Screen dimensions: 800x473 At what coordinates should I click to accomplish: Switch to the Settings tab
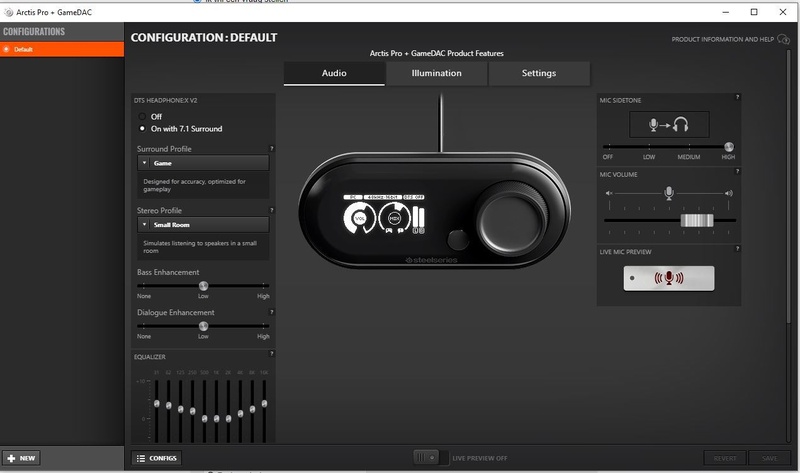(539, 73)
